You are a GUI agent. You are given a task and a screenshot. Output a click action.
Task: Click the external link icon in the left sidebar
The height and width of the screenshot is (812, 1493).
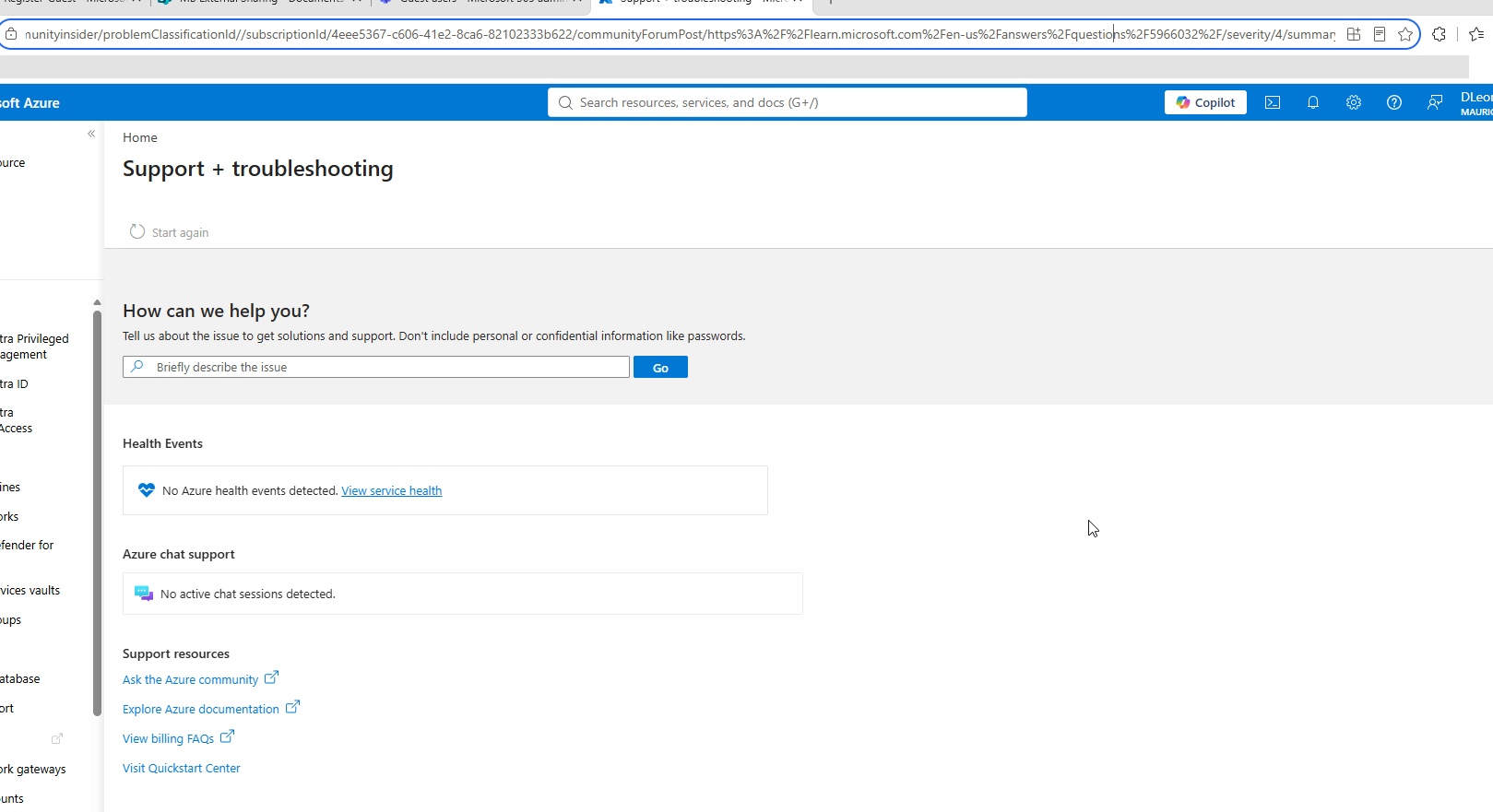click(57, 738)
